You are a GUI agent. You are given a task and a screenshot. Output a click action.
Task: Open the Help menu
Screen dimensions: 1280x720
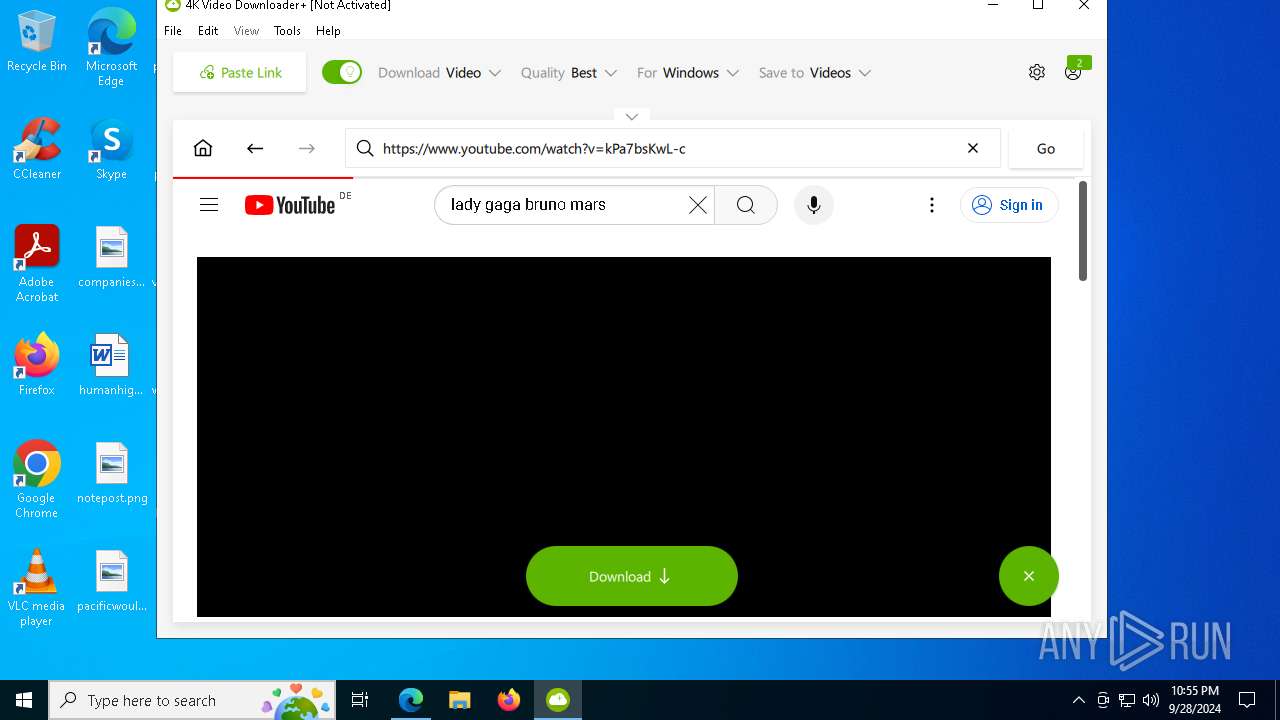coord(328,31)
